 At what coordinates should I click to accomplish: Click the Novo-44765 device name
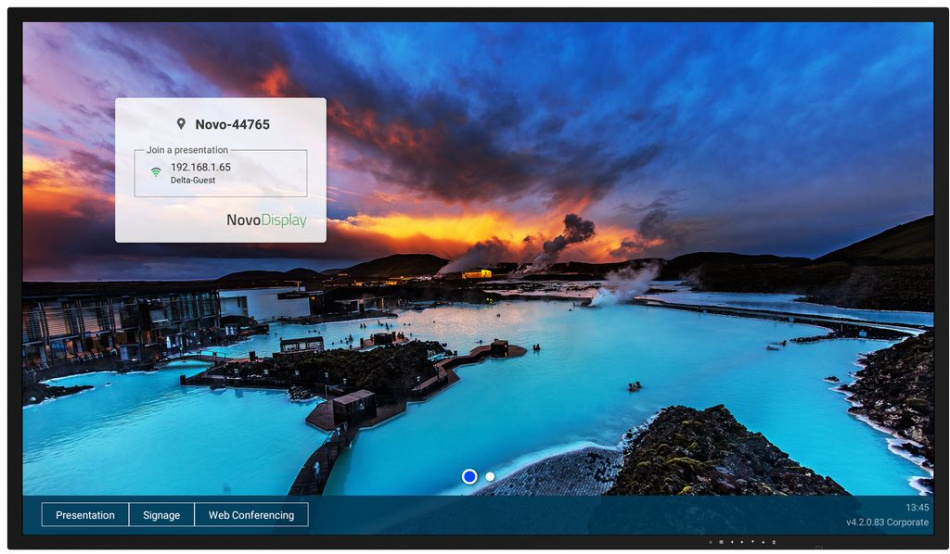[x=232, y=125]
